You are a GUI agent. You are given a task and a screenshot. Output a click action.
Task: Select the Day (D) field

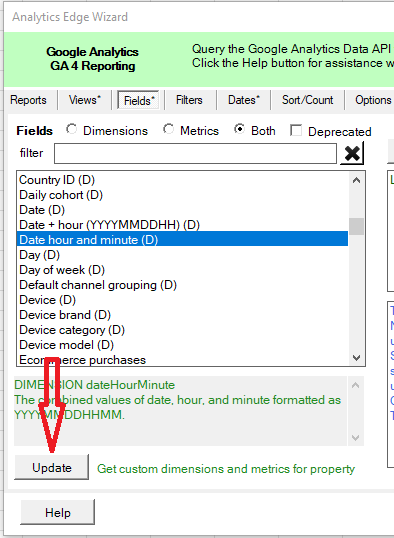click(x=182, y=255)
